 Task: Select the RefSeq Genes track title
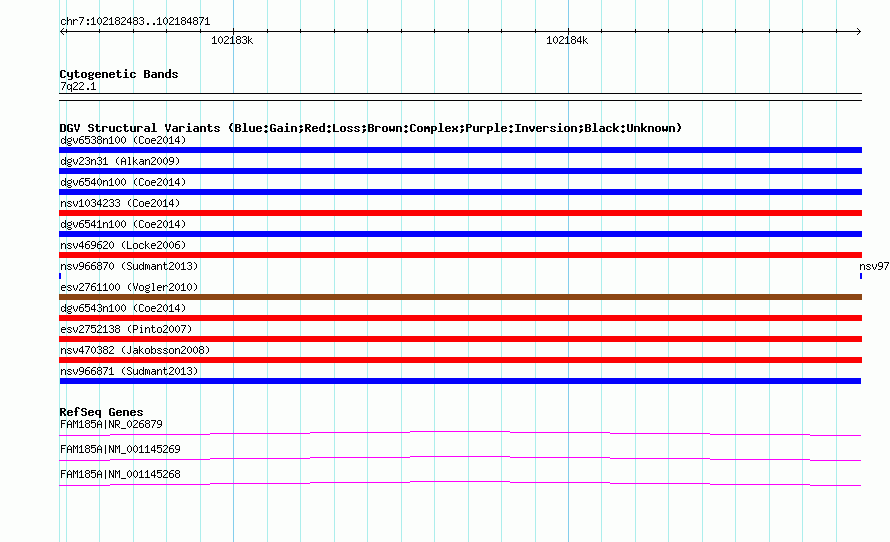(102, 412)
